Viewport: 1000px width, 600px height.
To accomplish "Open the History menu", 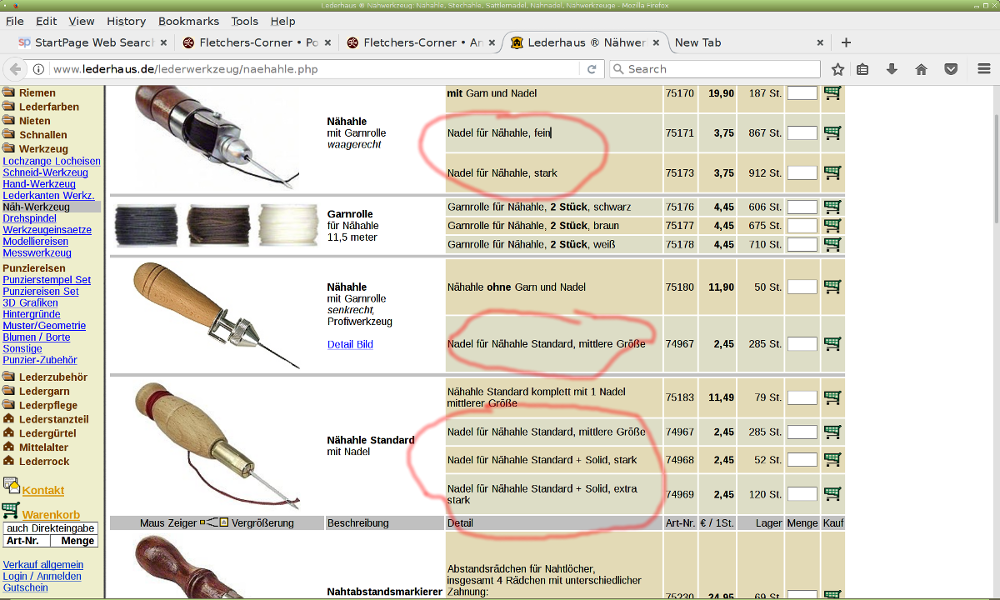I will pyautogui.click(x=126, y=21).
